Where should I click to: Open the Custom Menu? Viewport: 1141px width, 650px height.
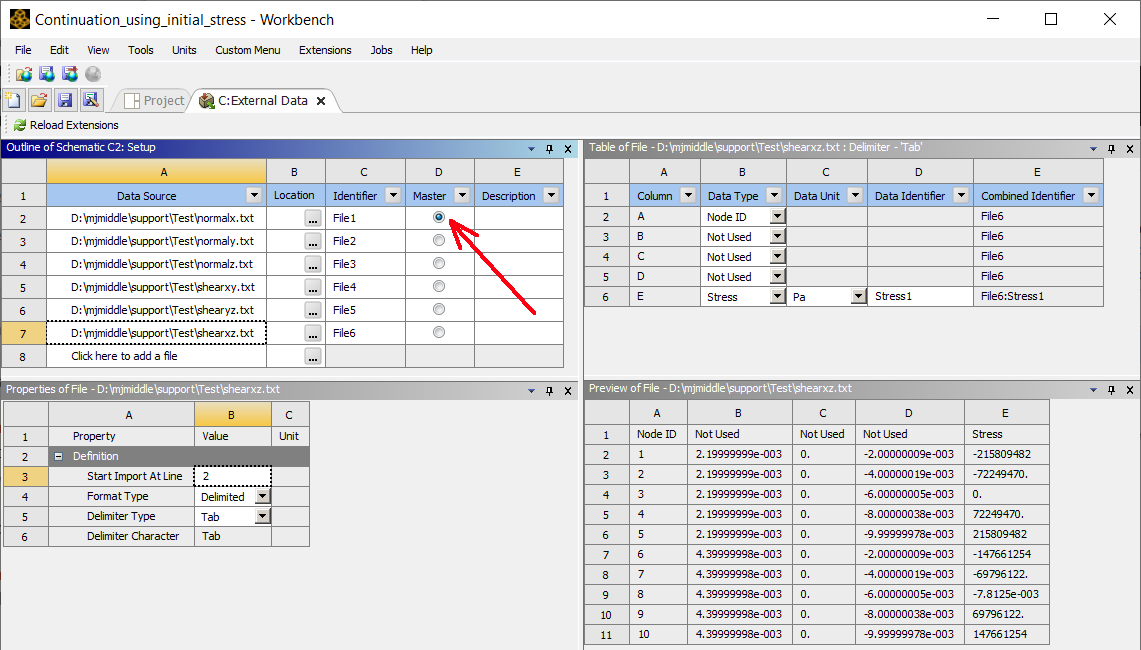(247, 50)
